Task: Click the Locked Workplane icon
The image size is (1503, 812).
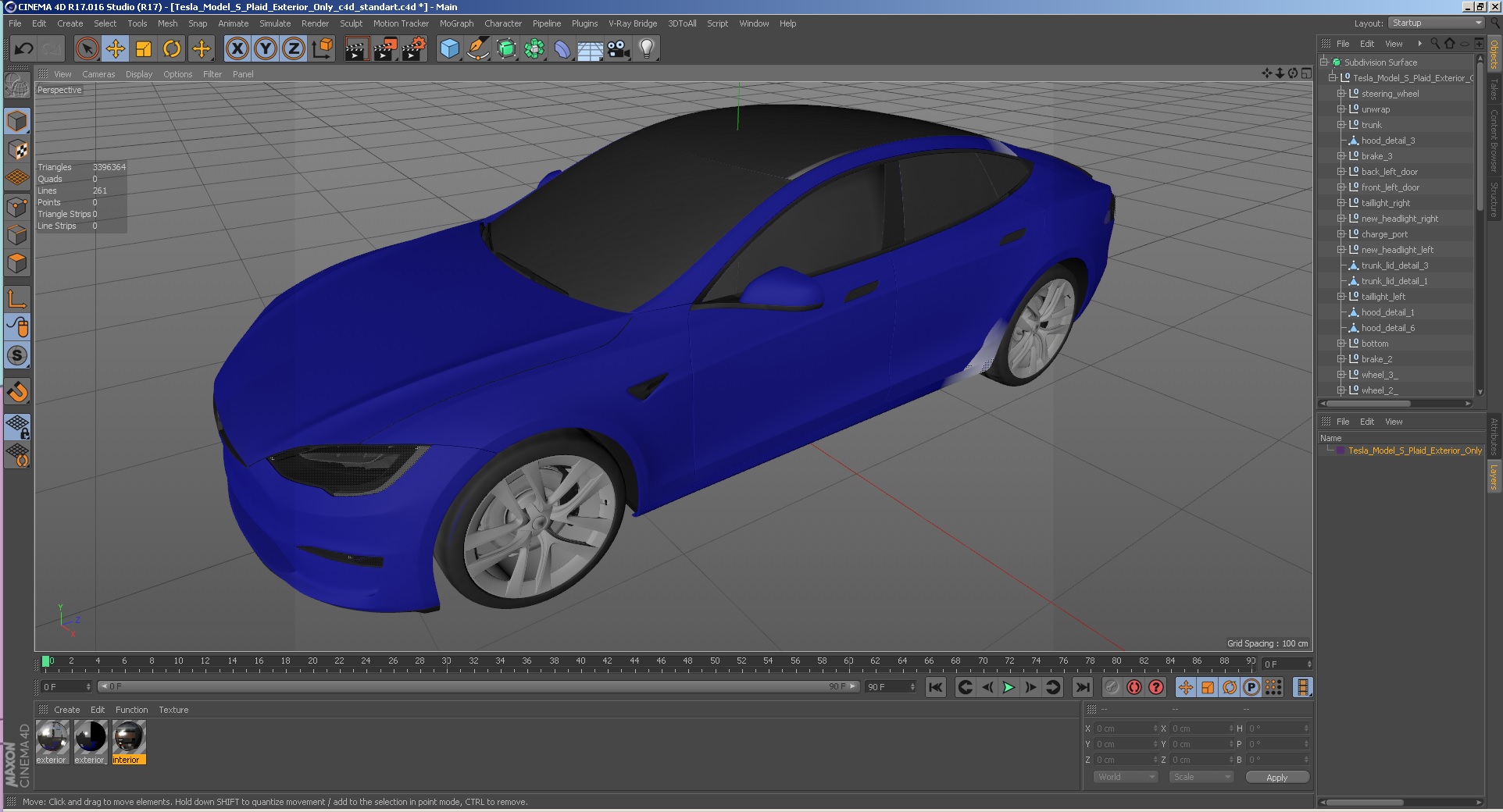Action: point(17,426)
